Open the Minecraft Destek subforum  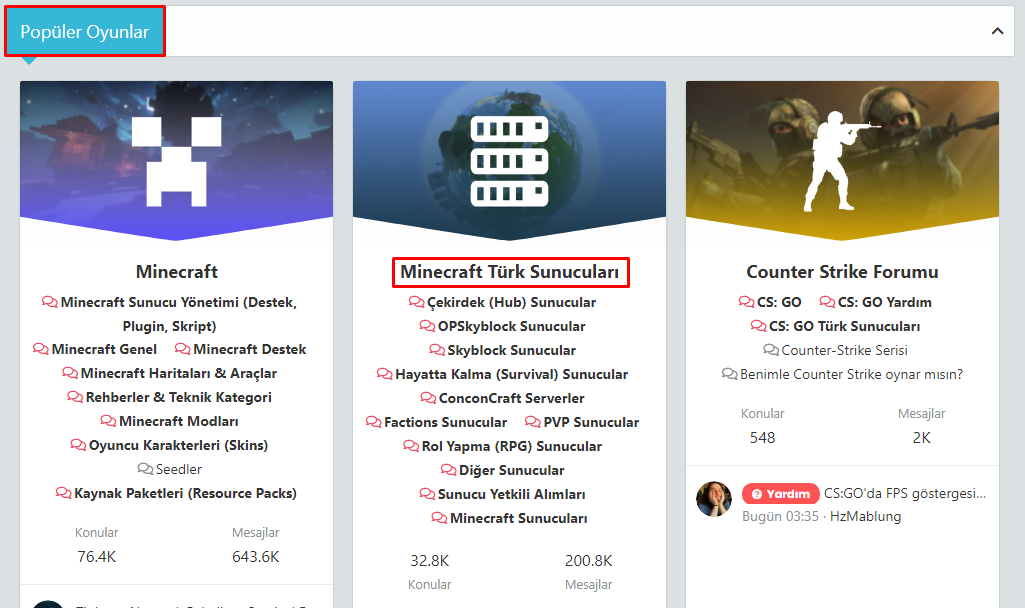[x=250, y=350]
